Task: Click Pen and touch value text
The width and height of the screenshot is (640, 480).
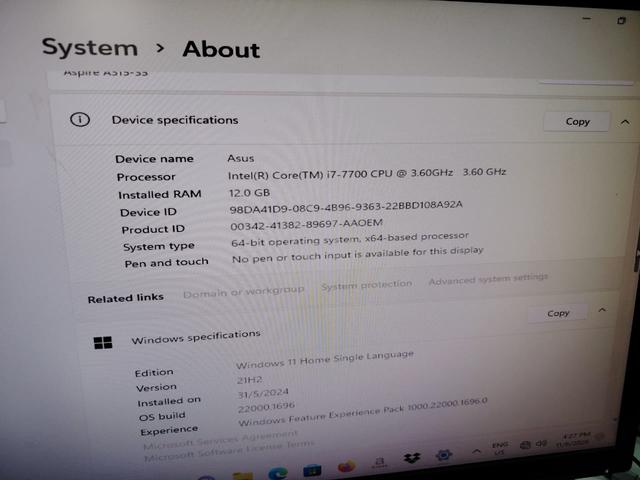Action: [358, 255]
